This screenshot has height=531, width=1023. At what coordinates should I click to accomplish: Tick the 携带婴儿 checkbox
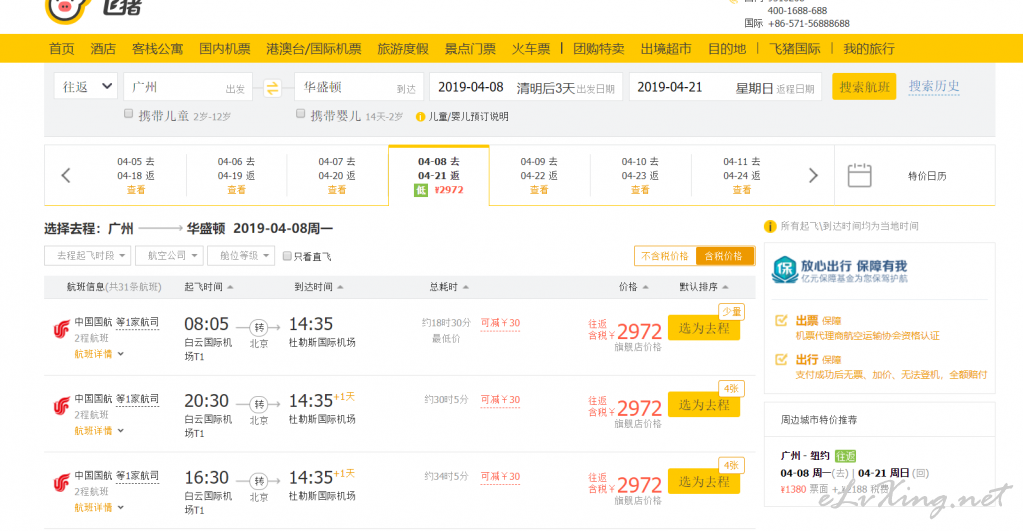click(x=301, y=114)
